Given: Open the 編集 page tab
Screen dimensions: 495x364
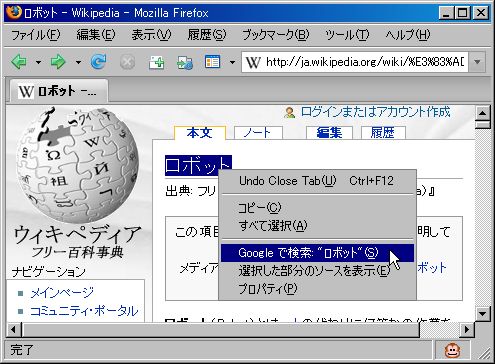Looking at the screenshot, I should tap(329, 133).
